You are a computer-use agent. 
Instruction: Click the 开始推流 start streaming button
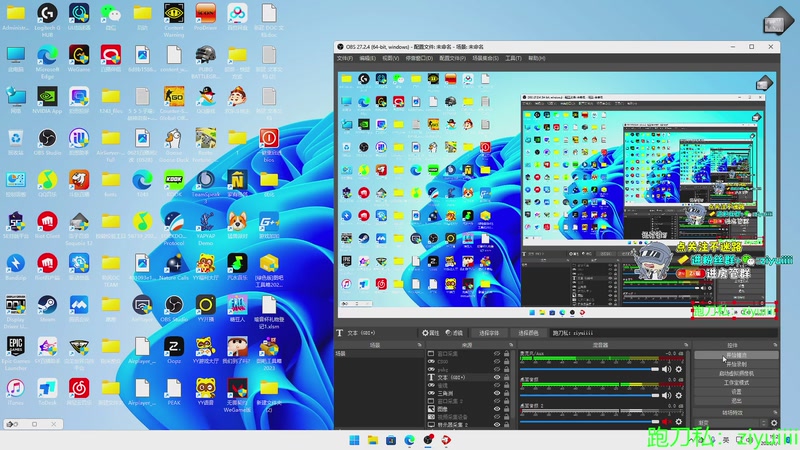tap(736, 355)
